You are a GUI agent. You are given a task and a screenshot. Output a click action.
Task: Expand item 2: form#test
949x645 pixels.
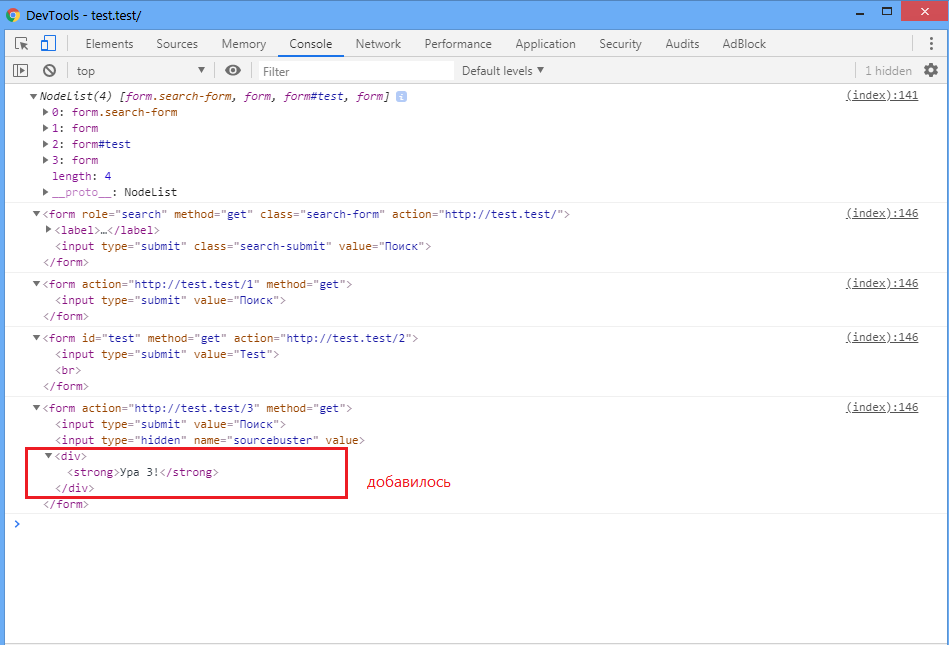[x=45, y=144]
